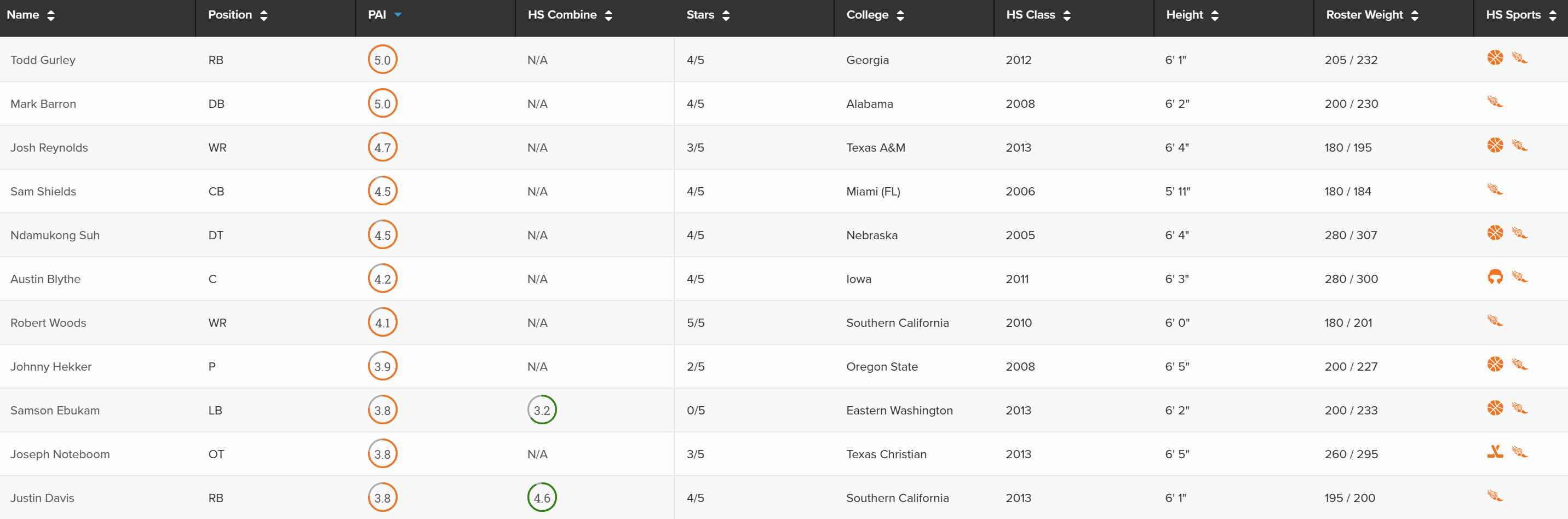The height and width of the screenshot is (519, 1568).
Task: Click Miami (FL) college cell
Action: pyautogui.click(x=873, y=192)
